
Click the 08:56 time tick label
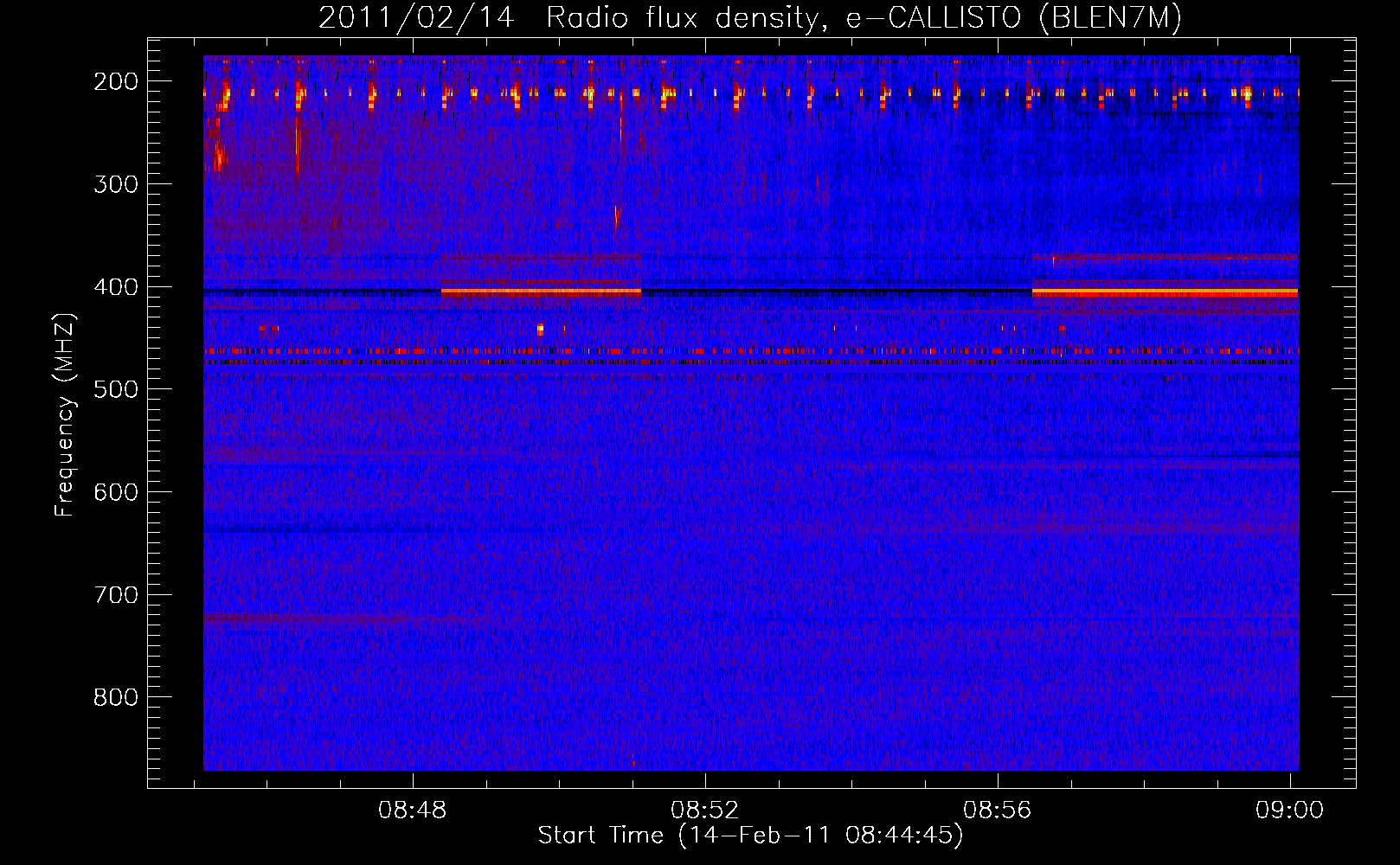click(998, 811)
